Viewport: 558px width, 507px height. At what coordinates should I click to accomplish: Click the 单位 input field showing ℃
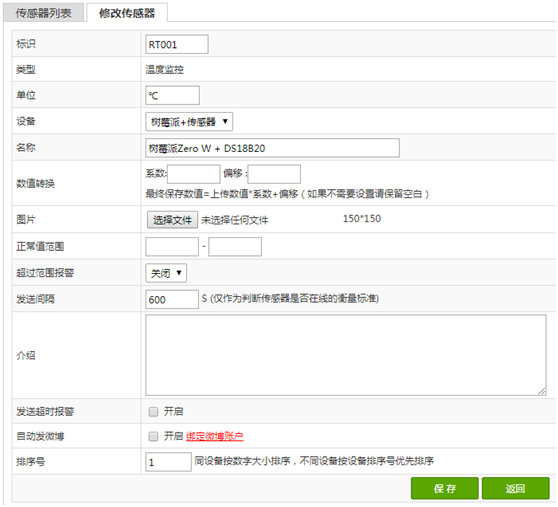172,95
